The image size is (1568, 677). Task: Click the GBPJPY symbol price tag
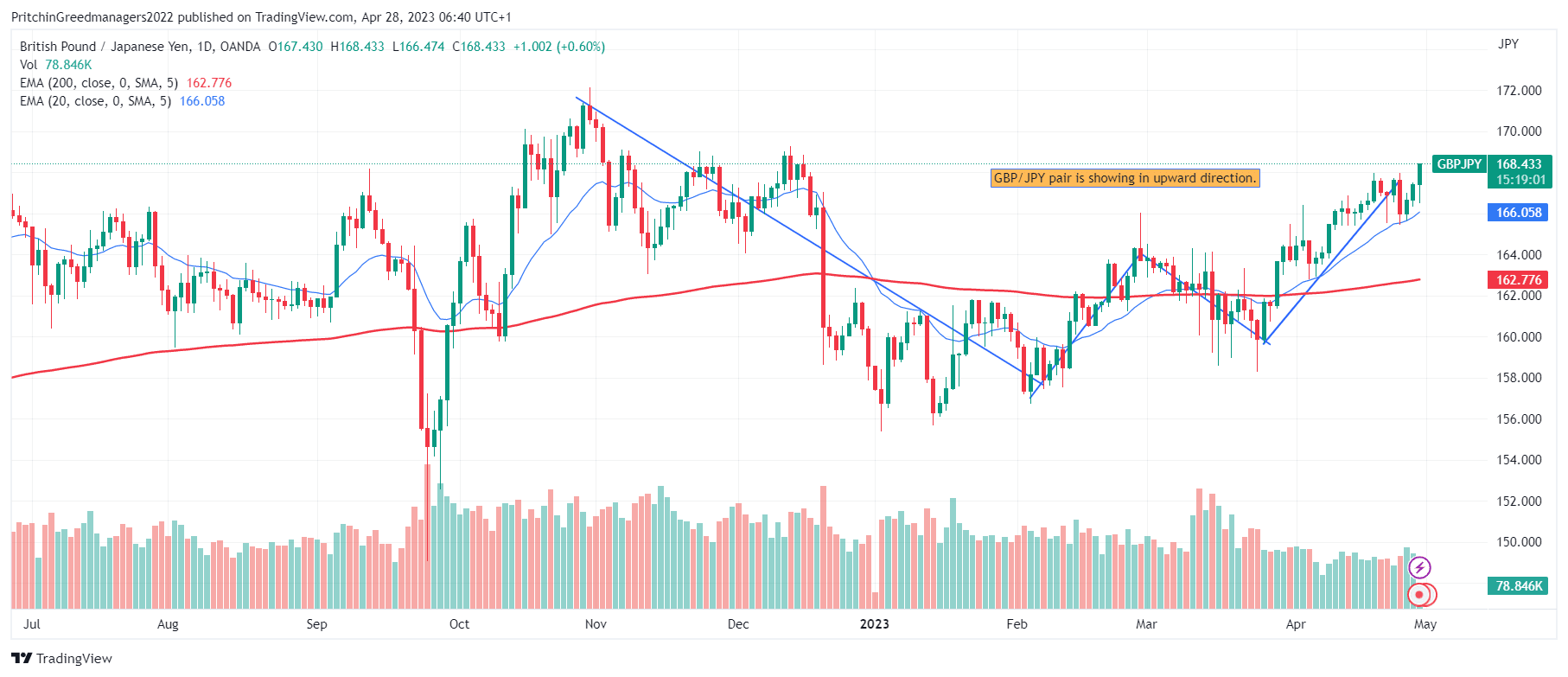1459,164
